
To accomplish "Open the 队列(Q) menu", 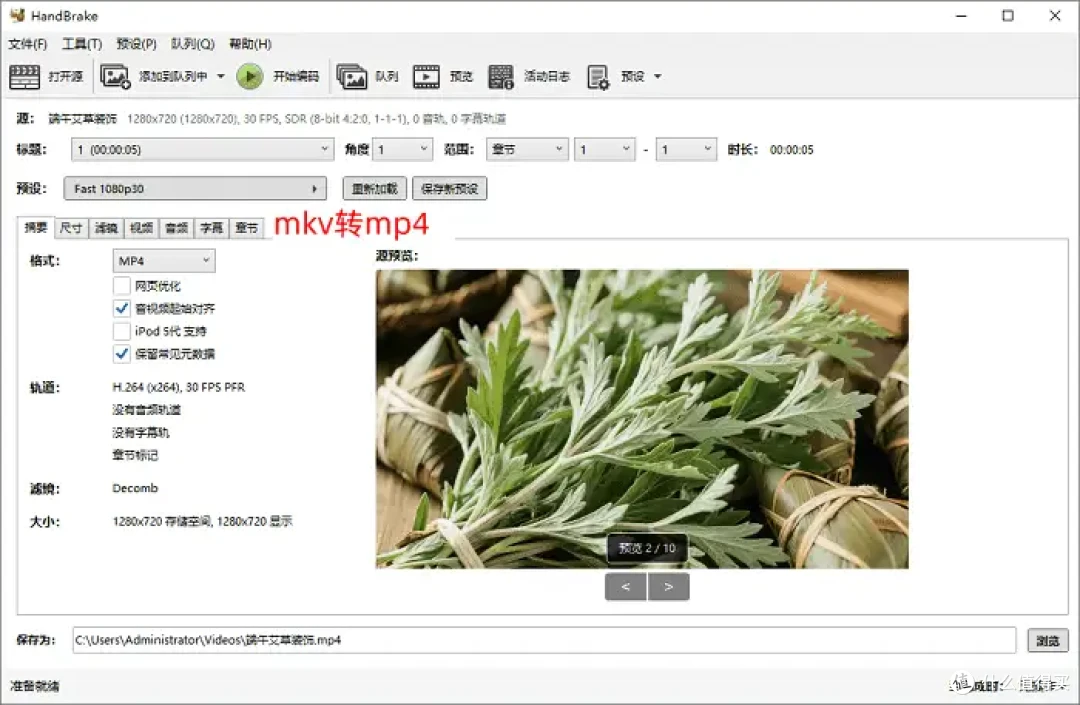I will click(193, 44).
